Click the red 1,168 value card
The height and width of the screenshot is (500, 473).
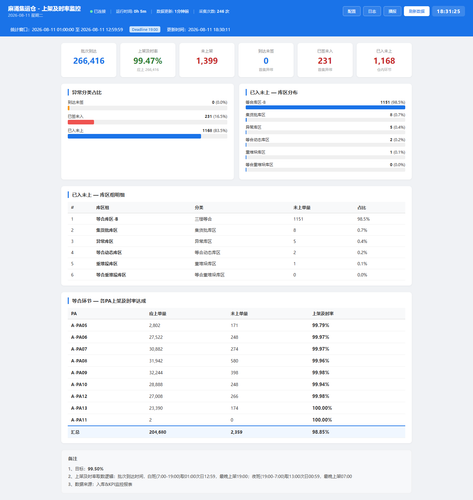(384, 60)
